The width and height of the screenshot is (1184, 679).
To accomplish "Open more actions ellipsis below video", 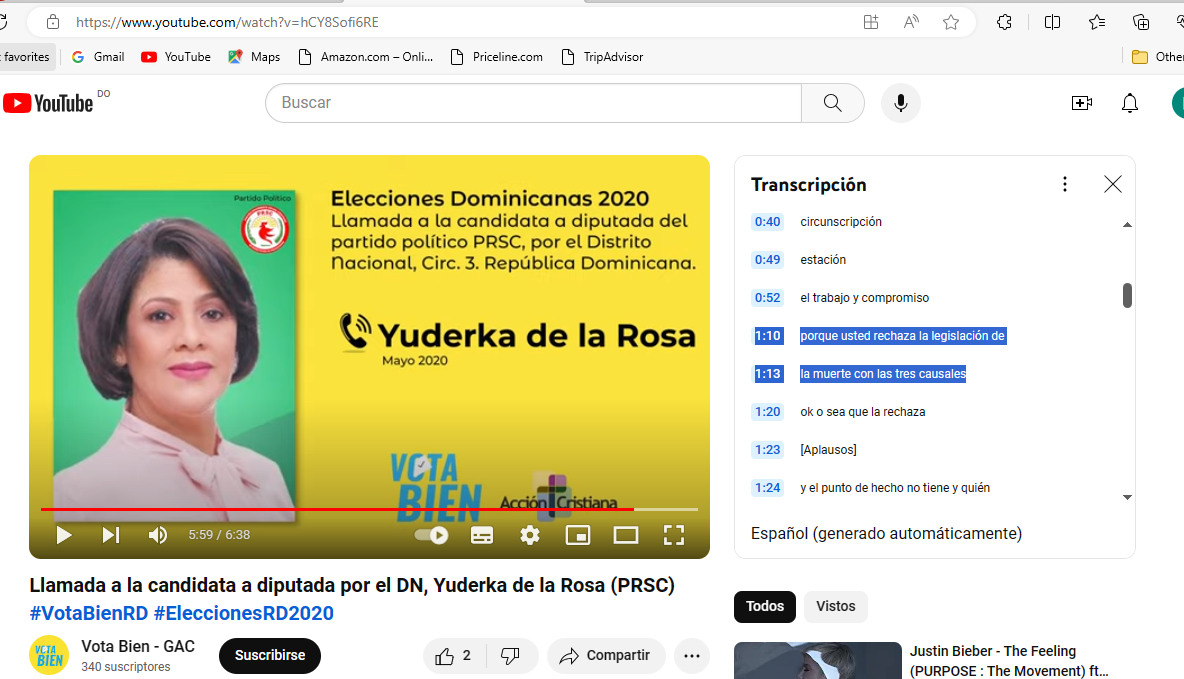I will [692, 656].
